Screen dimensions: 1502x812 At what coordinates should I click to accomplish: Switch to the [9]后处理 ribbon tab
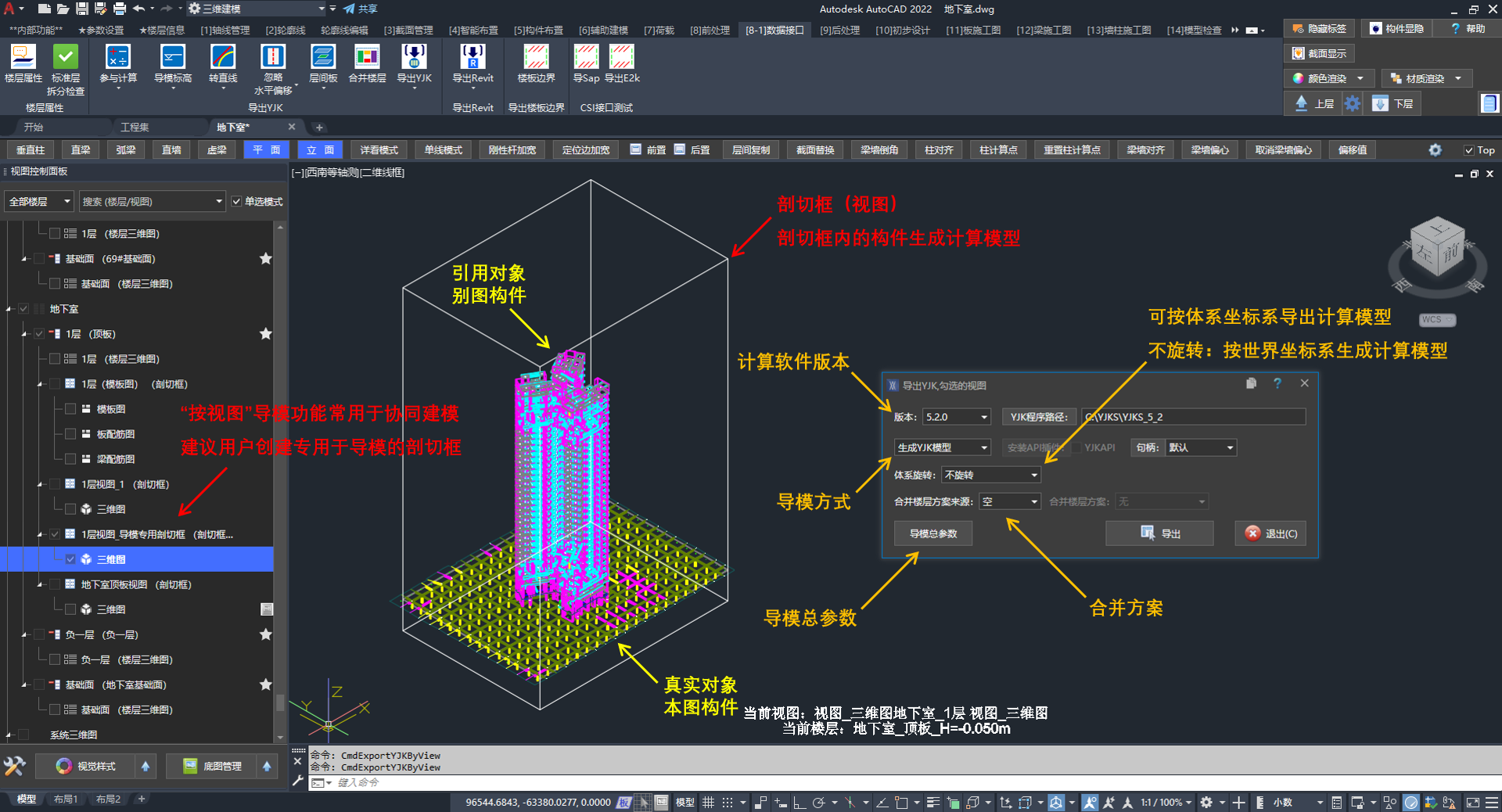point(839,30)
